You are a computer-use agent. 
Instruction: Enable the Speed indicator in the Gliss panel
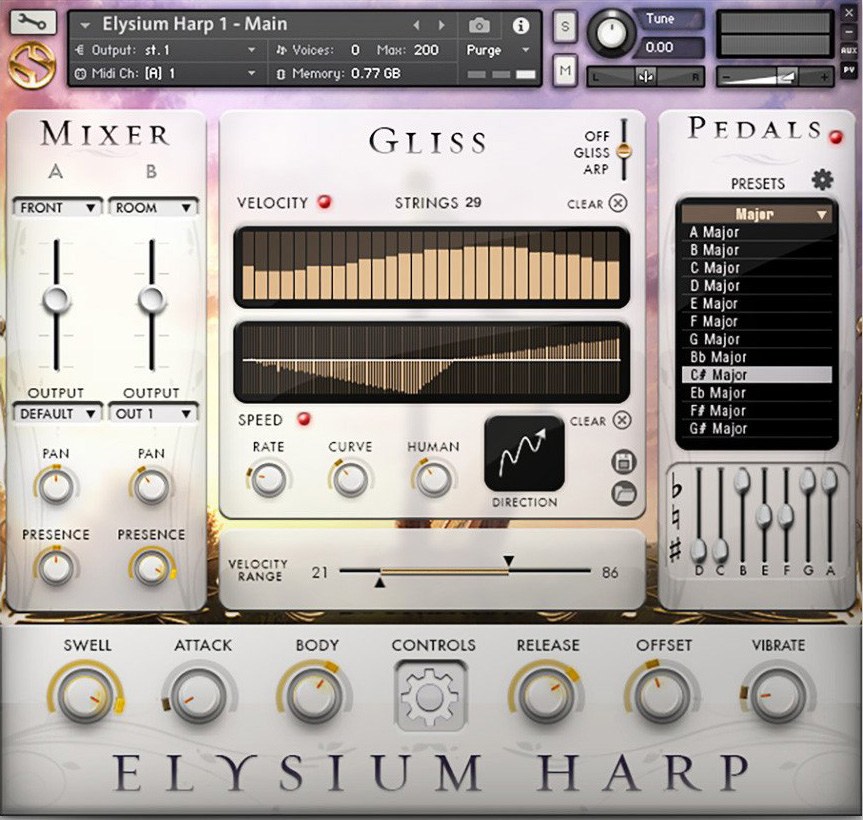tap(305, 420)
